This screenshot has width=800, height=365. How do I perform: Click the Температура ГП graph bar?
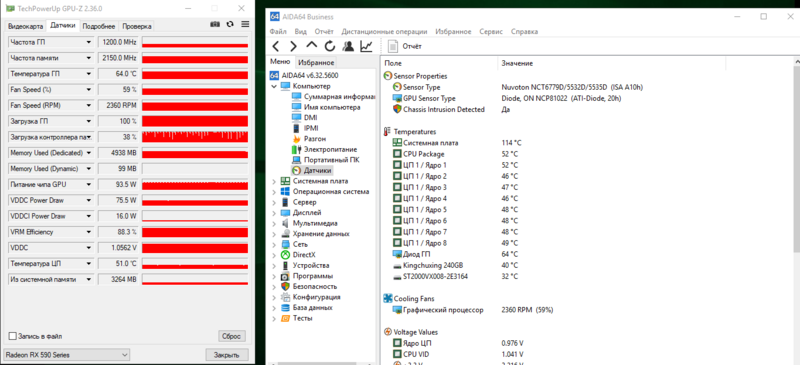pyautogui.click(x=195, y=74)
